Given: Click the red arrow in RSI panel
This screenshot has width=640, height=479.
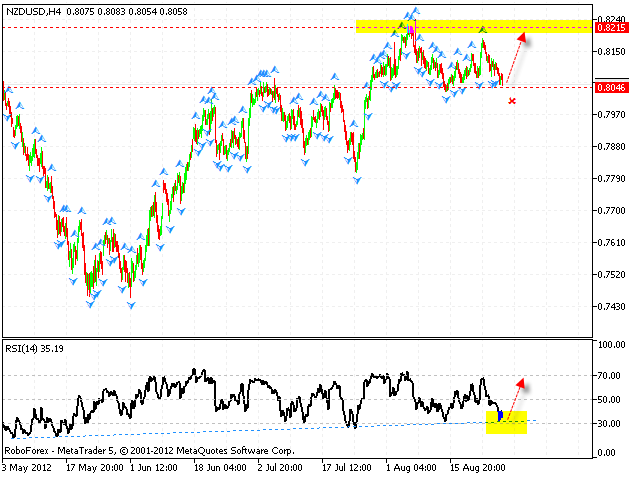Looking at the screenshot, I should coord(512,392).
